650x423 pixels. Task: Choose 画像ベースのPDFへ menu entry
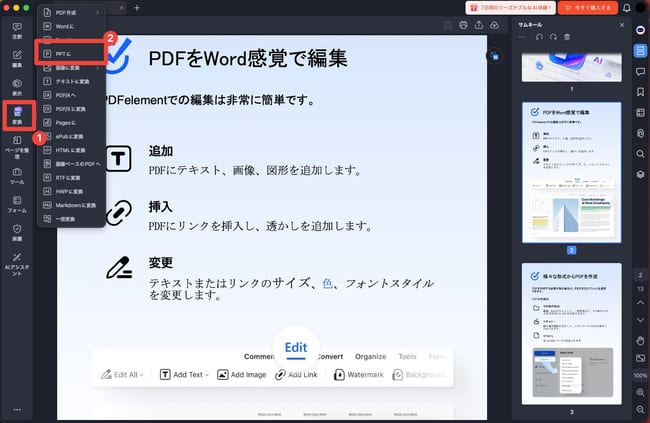72,164
